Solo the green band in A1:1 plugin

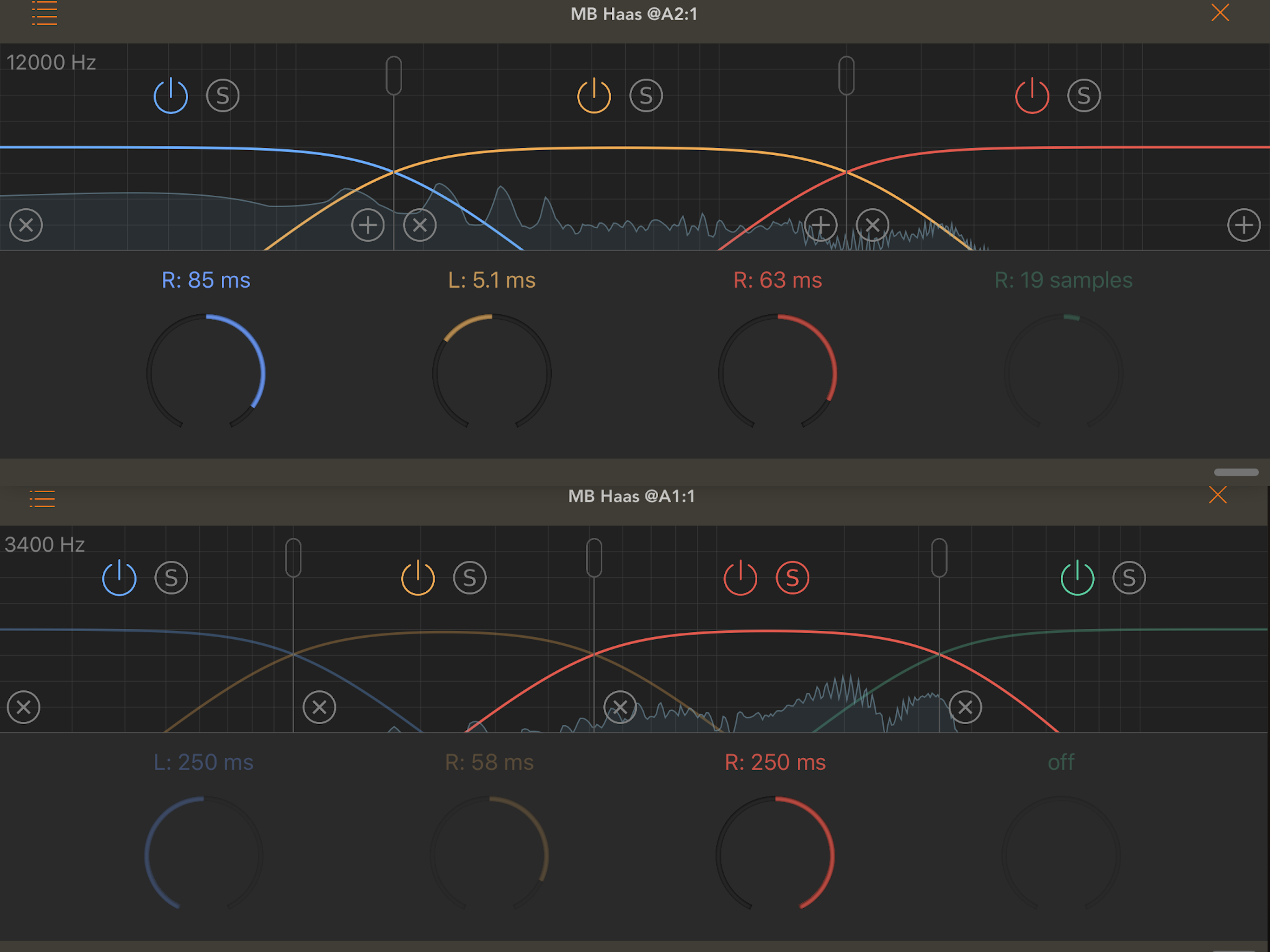click(x=1129, y=578)
